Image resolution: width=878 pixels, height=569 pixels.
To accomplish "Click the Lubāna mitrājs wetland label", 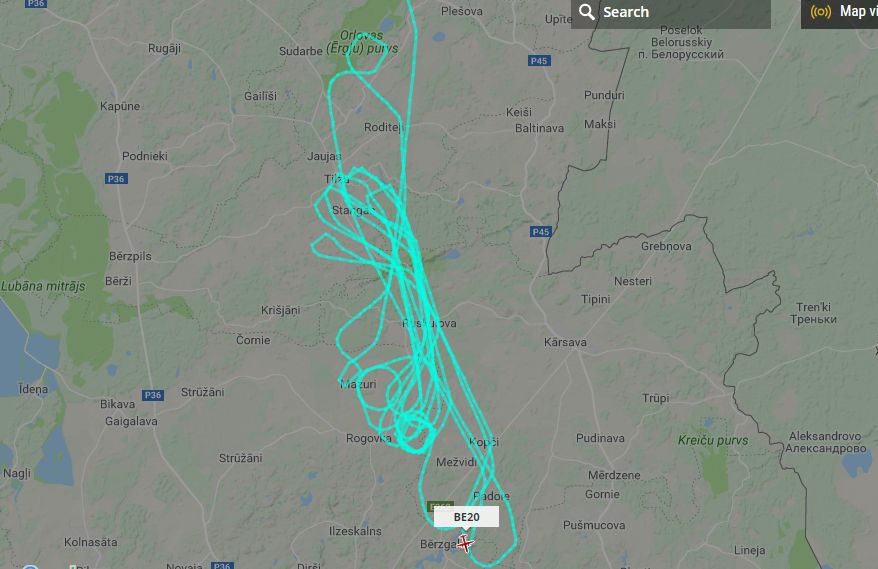I will click(43, 286).
